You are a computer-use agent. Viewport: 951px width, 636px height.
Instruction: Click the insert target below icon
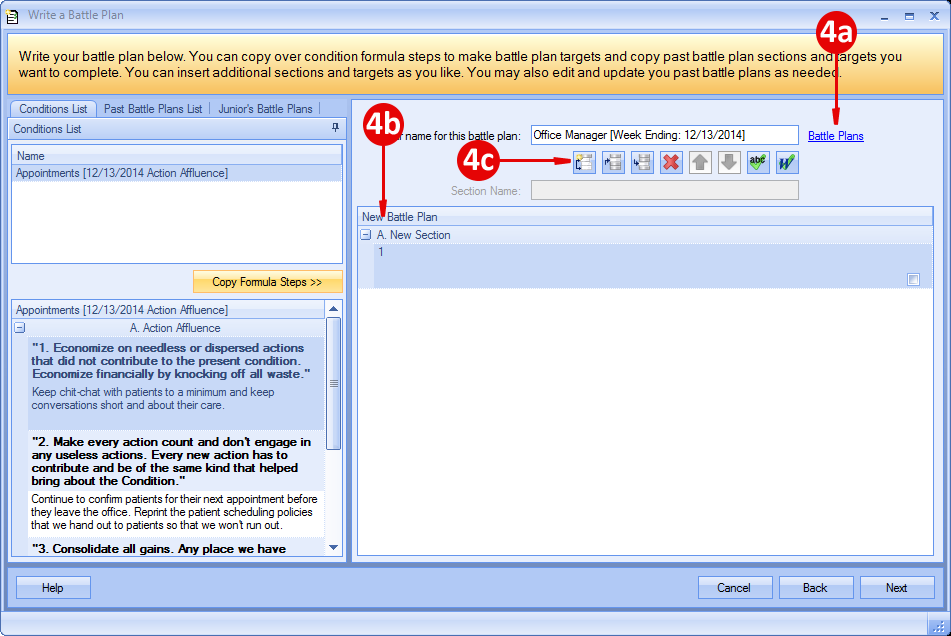pos(642,162)
